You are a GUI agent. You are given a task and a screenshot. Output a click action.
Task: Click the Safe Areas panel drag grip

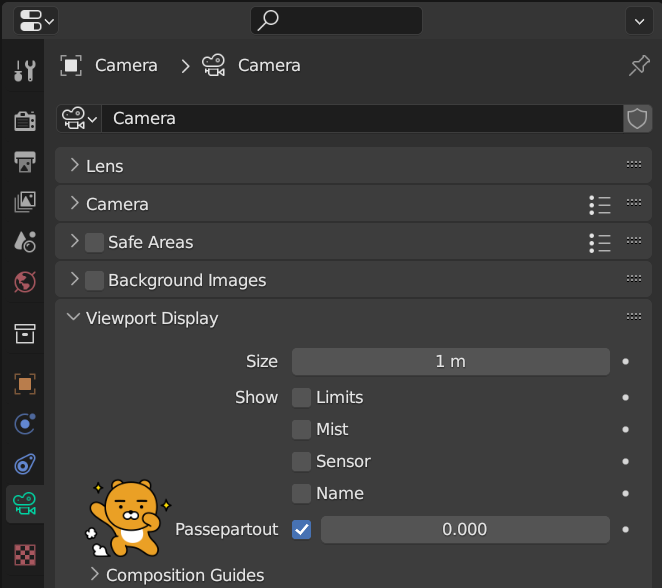click(x=634, y=241)
